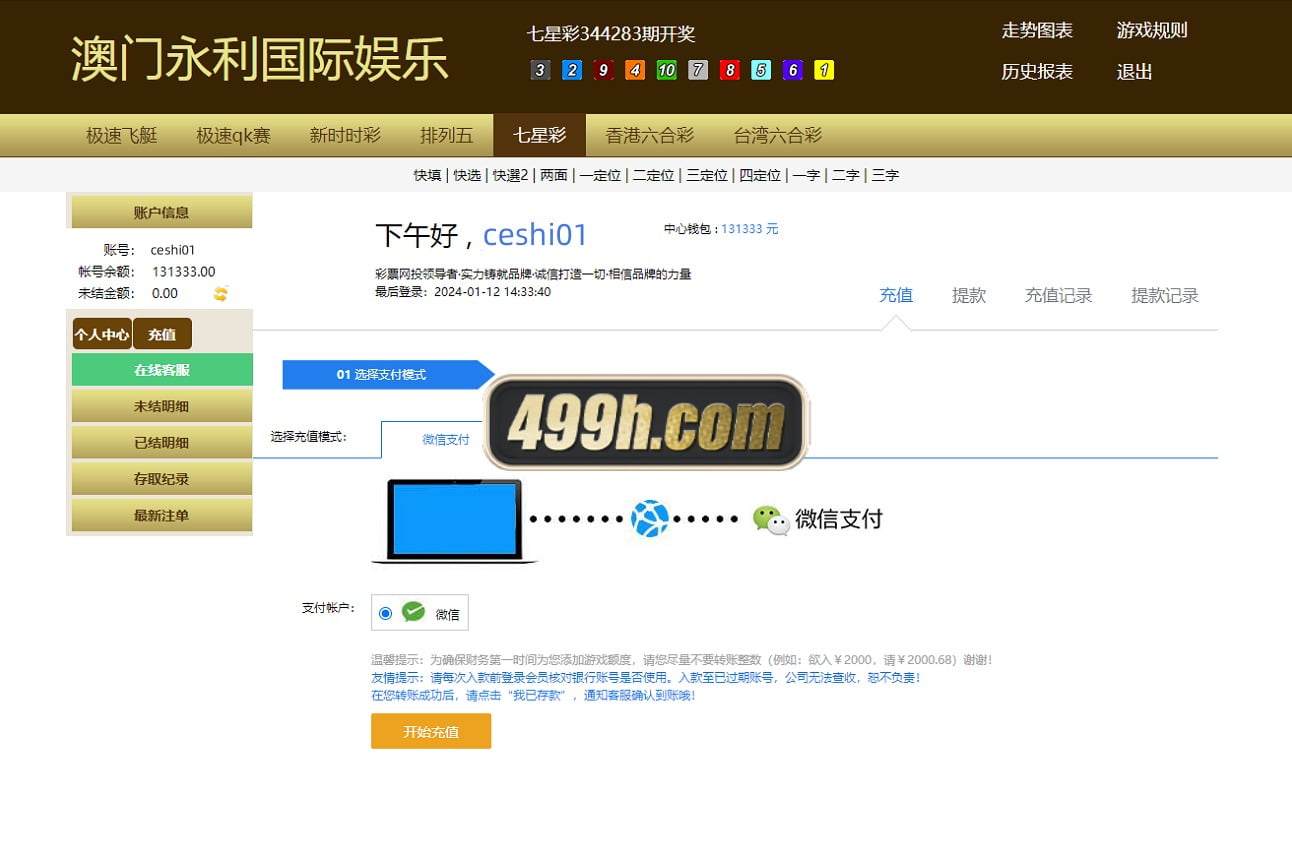Select the 四定位 bet mode
The image size is (1292, 842).
coord(760,175)
